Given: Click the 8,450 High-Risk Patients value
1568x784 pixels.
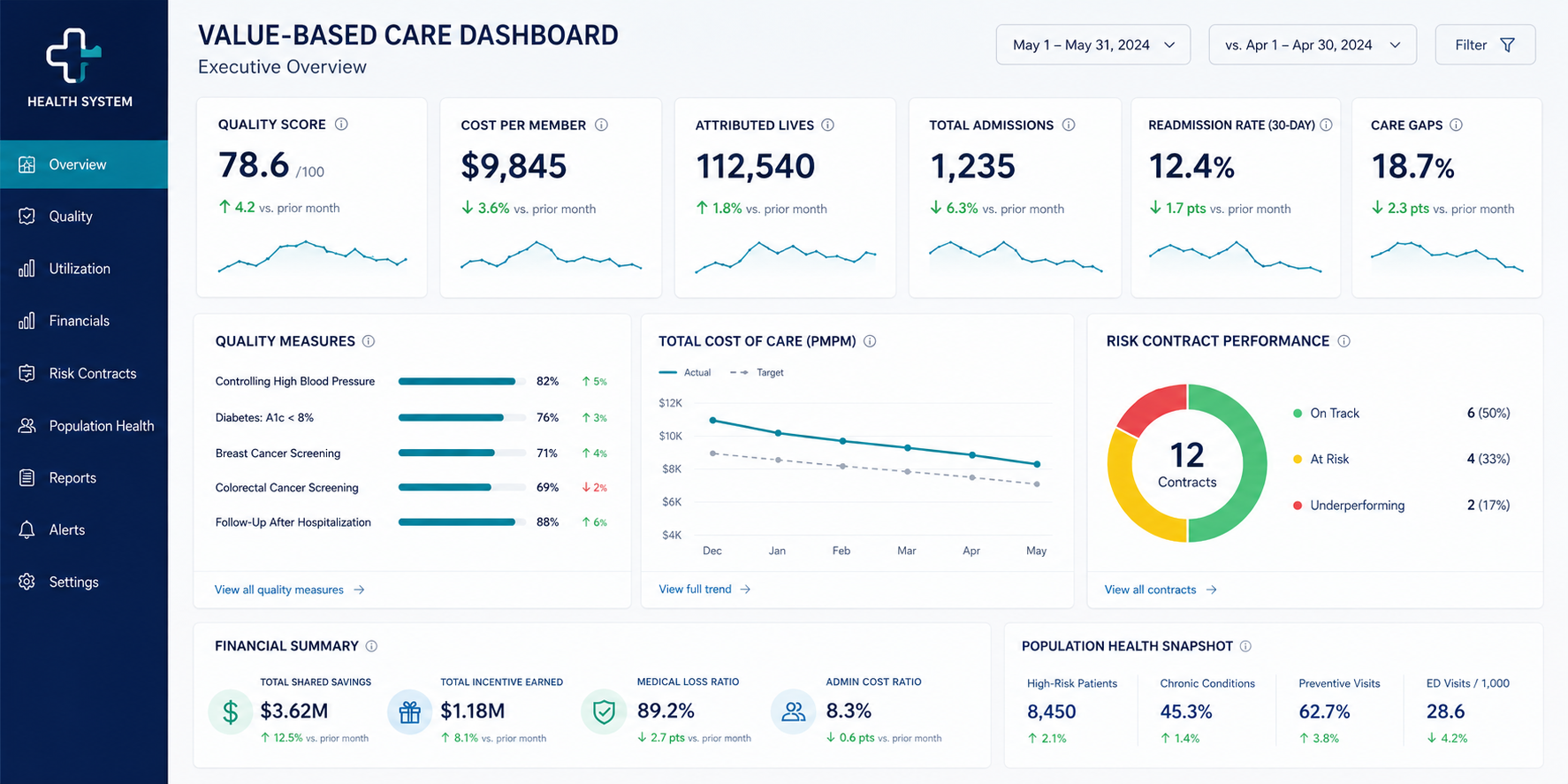Looking at the screenshot, I should pos(1052,712).
